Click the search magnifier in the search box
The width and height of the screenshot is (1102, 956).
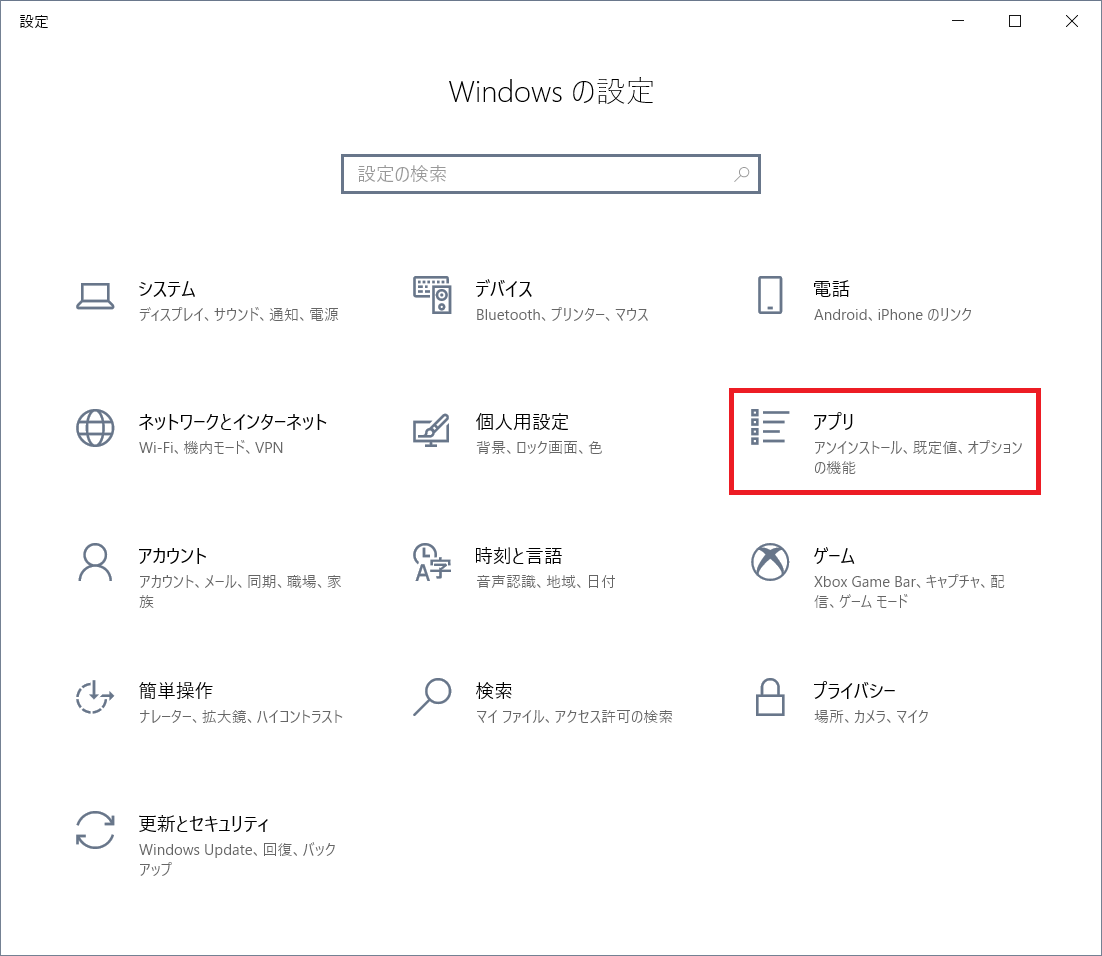[x=741, y=174]
